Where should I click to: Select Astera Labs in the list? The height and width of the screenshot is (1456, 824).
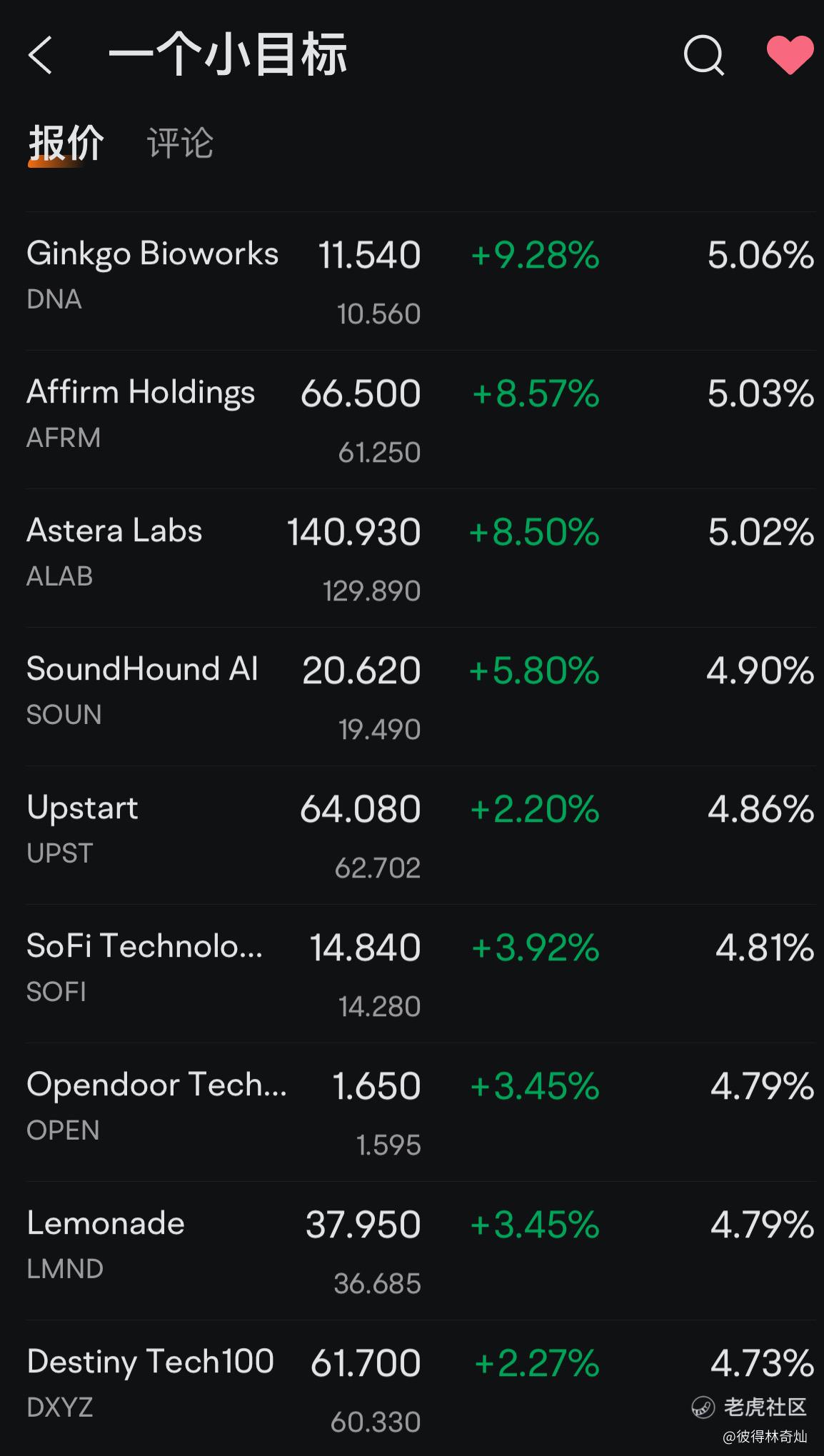click(114, 532)
